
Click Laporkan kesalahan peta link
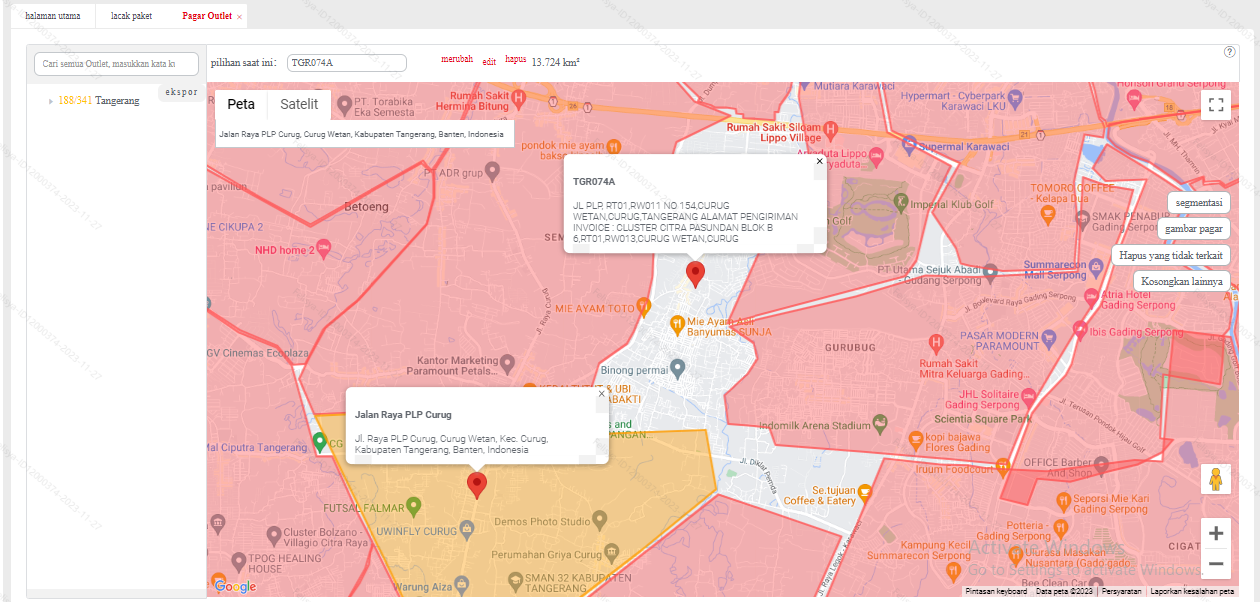pyautogui.click(x=1192, y=592)
